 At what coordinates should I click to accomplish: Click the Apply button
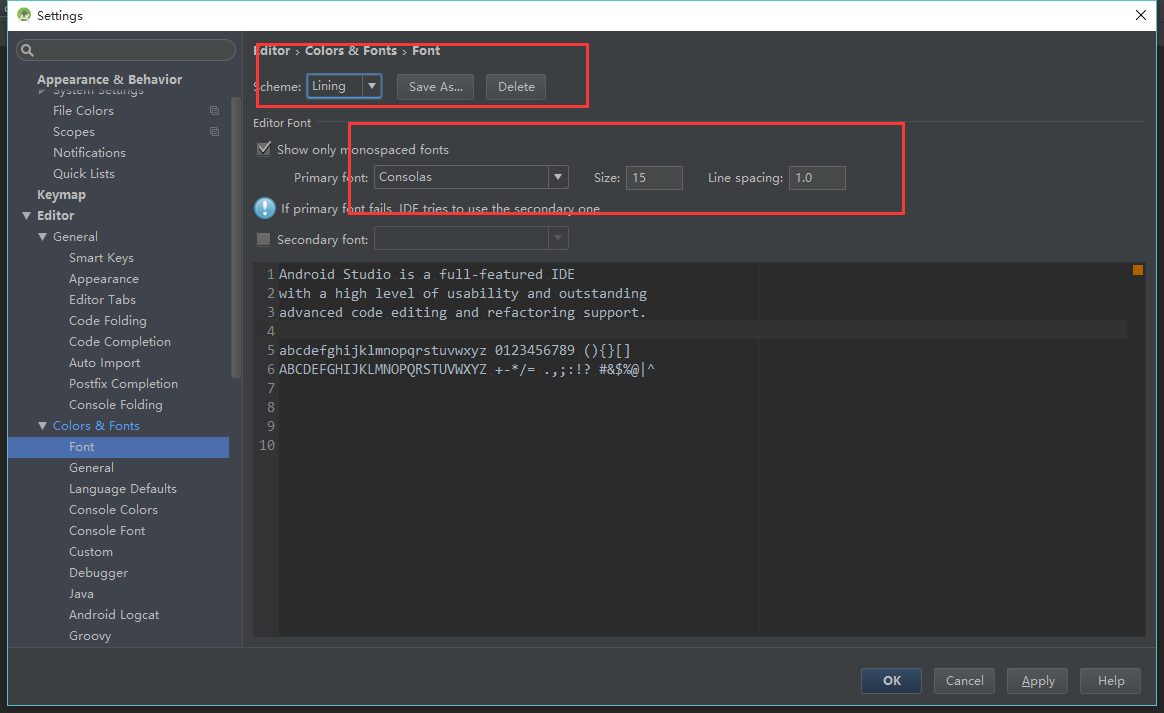1037,680
